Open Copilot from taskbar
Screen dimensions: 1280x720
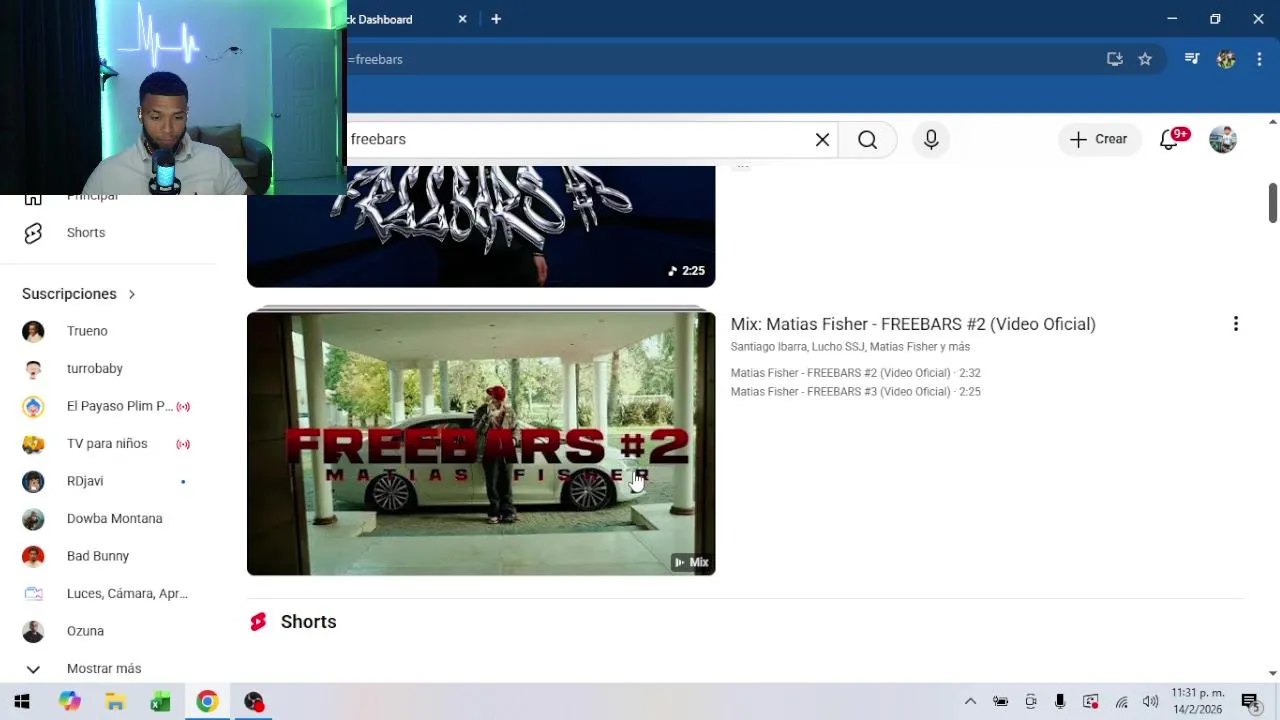69,702
